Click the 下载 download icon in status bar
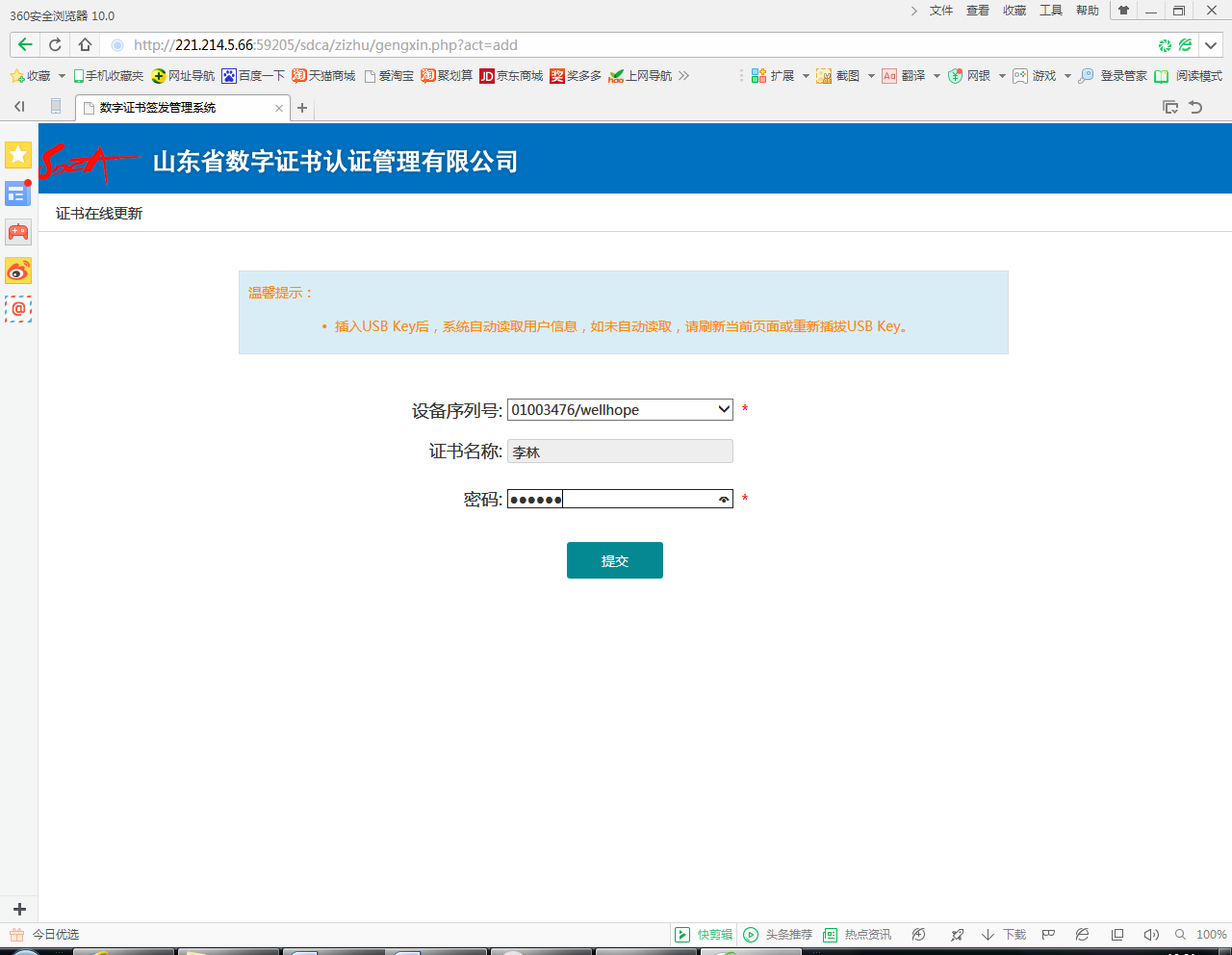 (1004, 935)
